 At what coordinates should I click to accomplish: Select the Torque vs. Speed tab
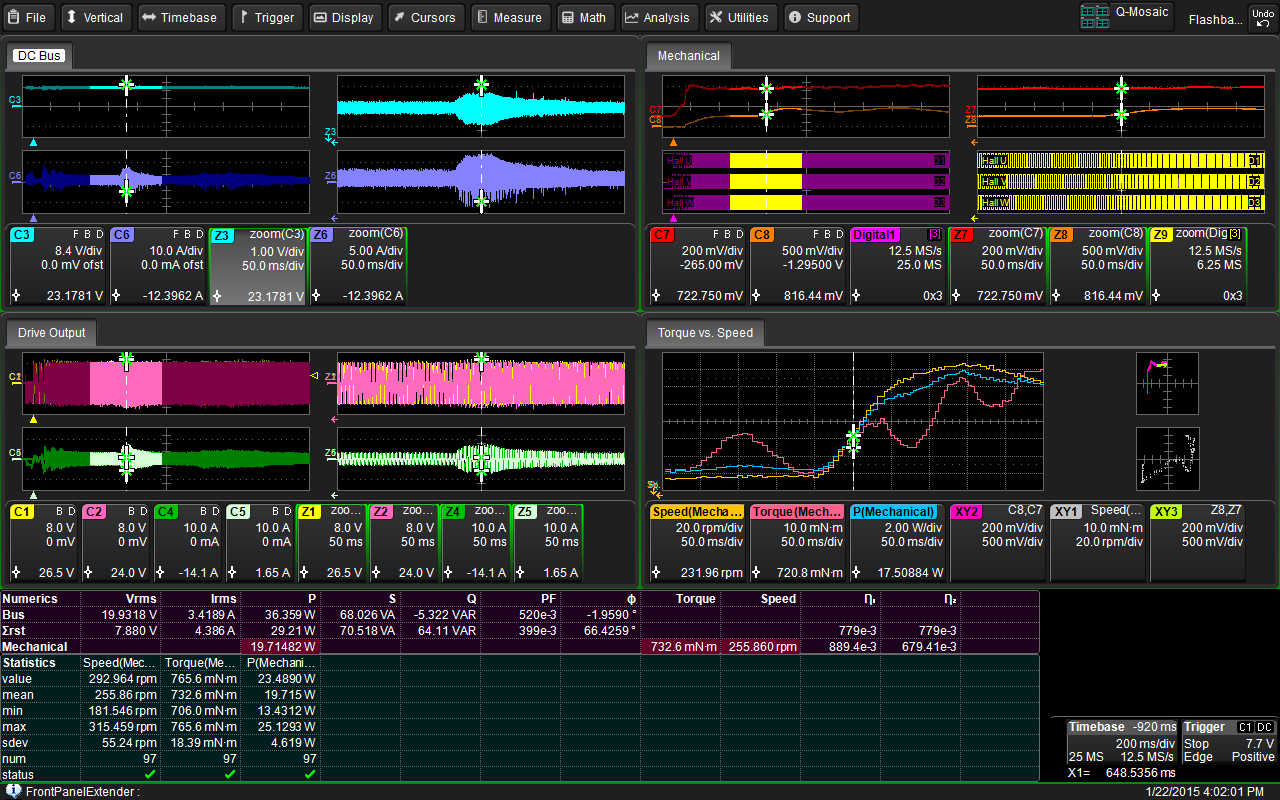point(705,332)
